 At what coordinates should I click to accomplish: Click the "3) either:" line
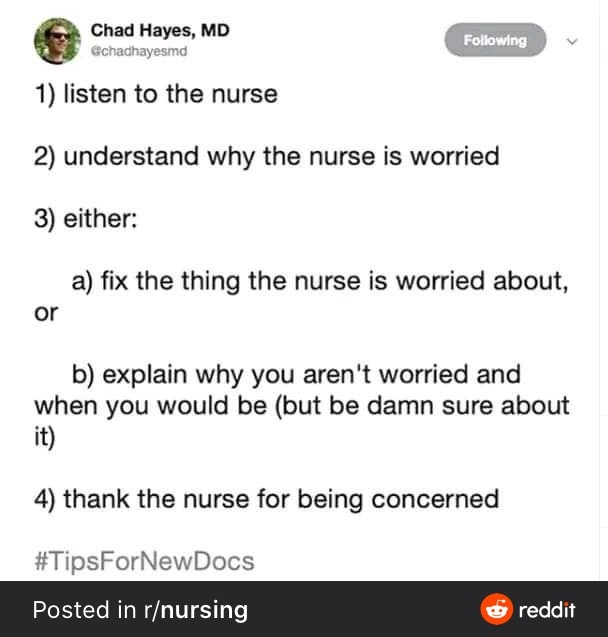click(x=86, y=219)
